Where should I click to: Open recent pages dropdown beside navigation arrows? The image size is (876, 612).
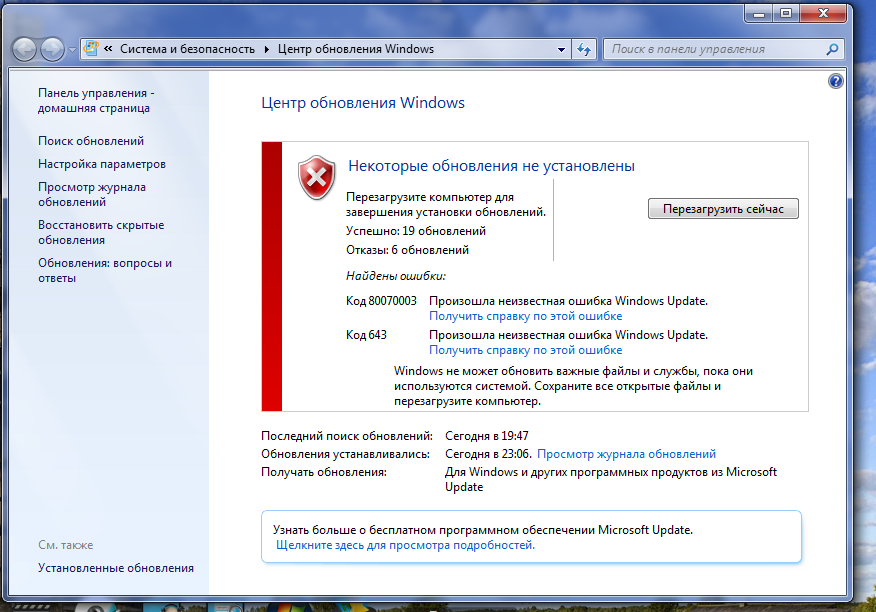coord(72,50)
